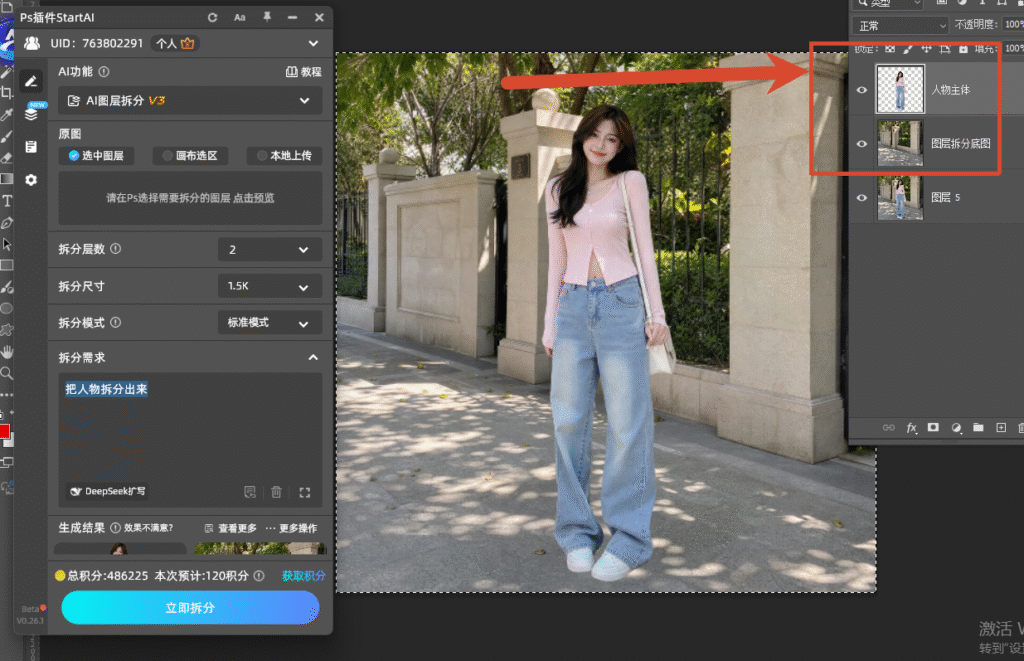Image resolution: width=1024 pixels, height=661 pixels.
Task: Select Photoshop Zoom tool
Action: point(7,374)
